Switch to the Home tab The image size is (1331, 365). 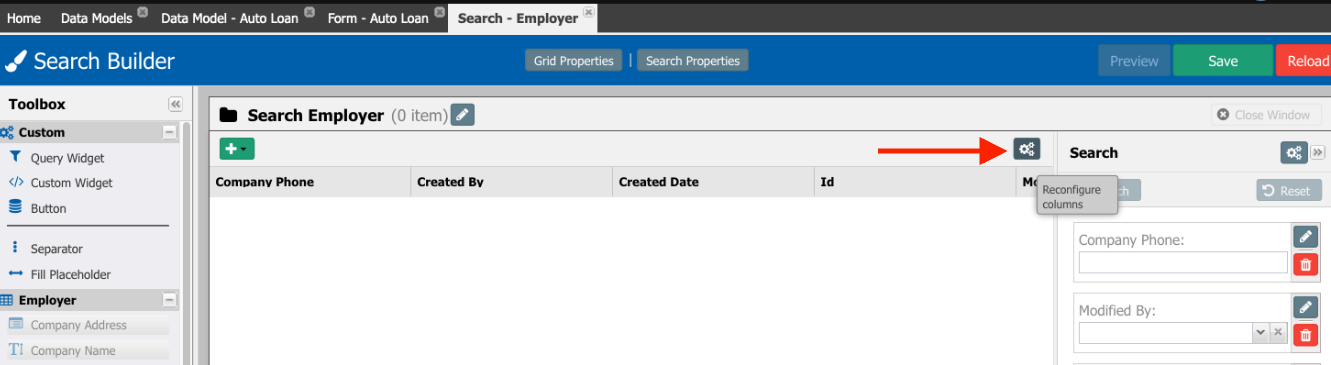click(24, 18)
